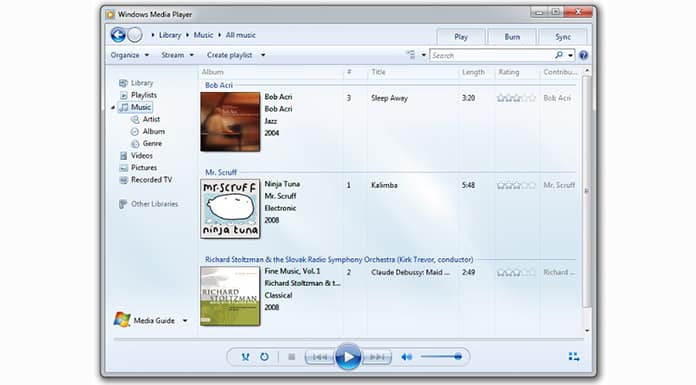The height and width of the screenshot is (385, 696).
Task: Open the Media Guide dropdown arrow
Action: [x=185, y=321]
